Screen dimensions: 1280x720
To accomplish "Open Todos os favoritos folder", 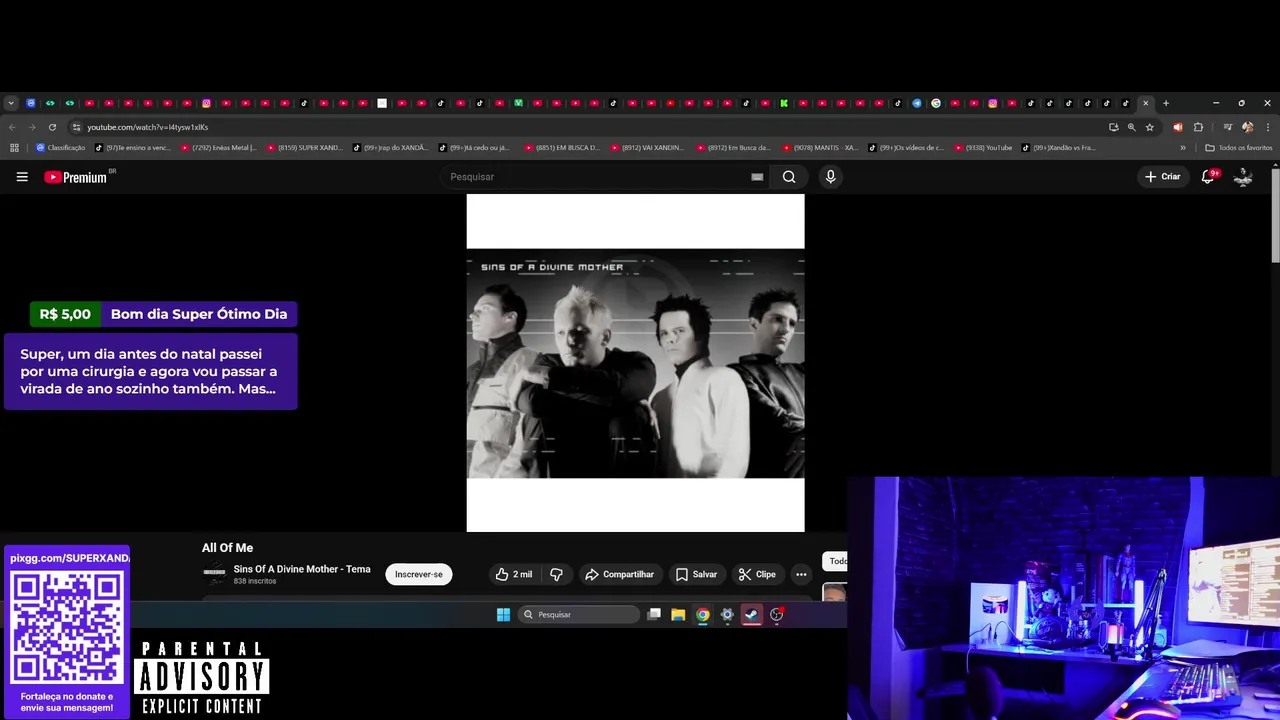I will (1239, 148).
